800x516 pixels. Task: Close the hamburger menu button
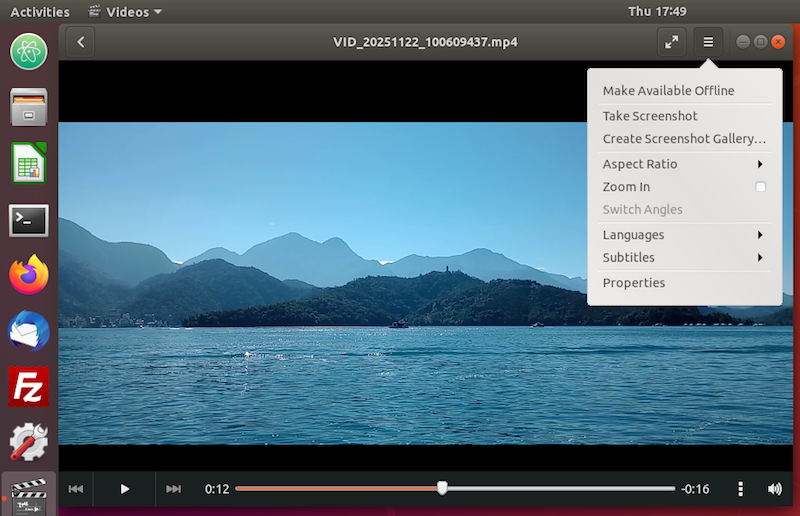coord(708,42)
